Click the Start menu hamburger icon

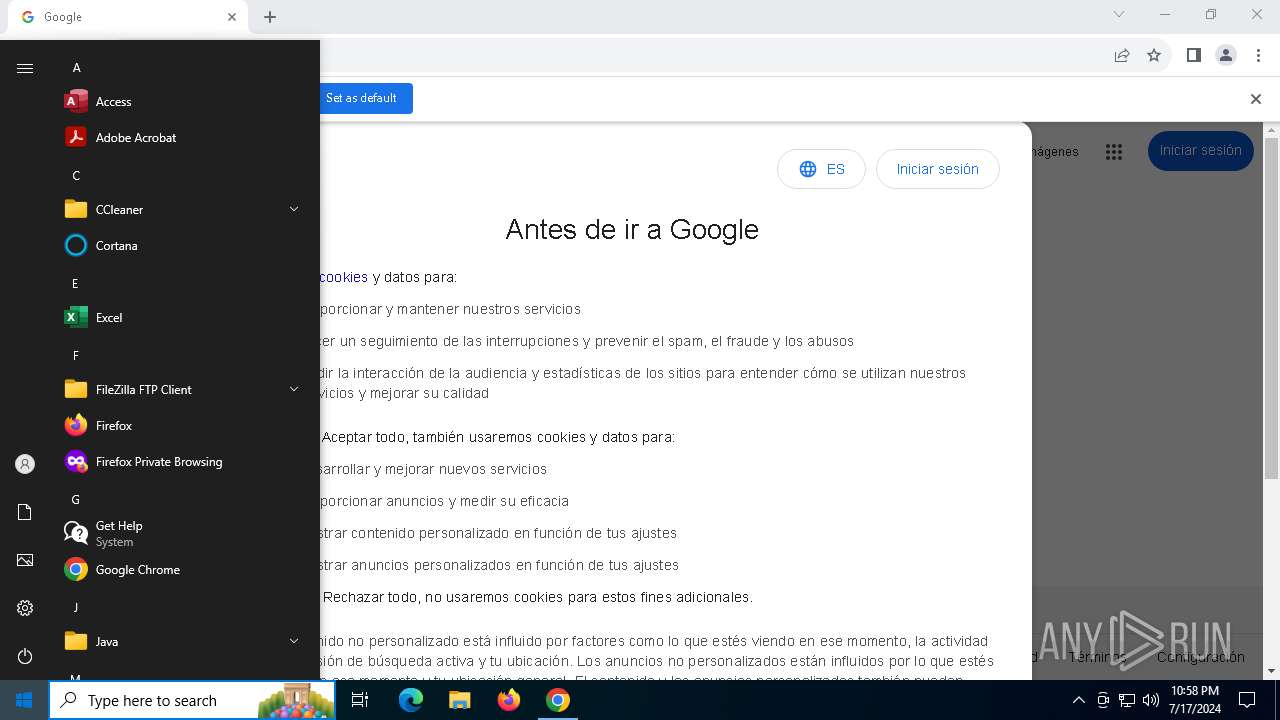[x=25, y=68]
